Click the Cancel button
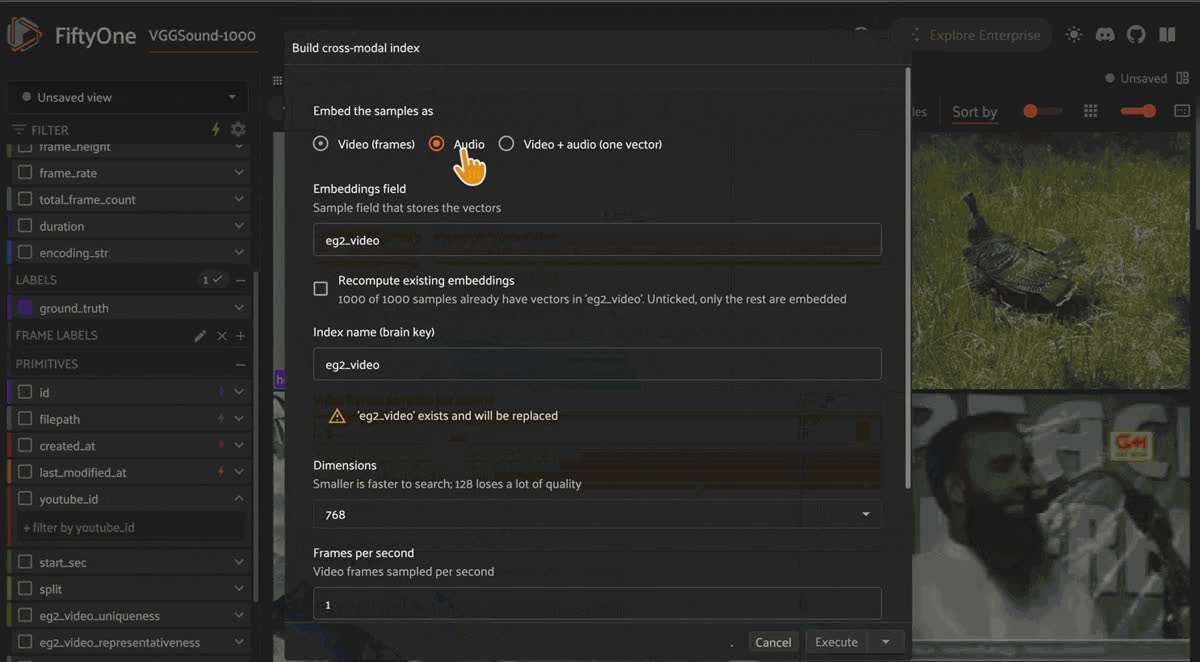The width and height of the screenshot is (1200, 662). 773,643
